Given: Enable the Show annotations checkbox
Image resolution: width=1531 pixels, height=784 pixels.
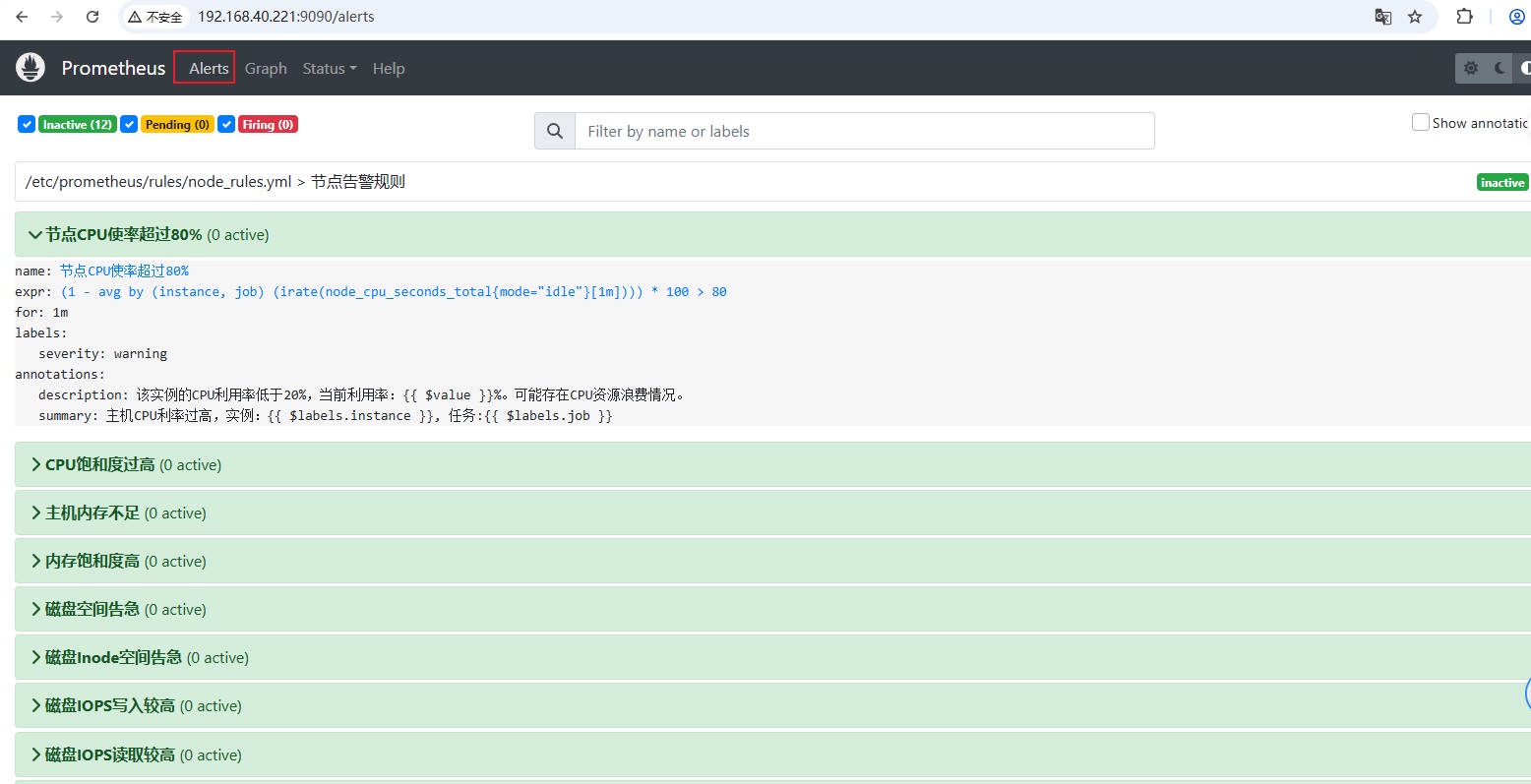Looking at the screenshot, I should tap(1420, 122).
